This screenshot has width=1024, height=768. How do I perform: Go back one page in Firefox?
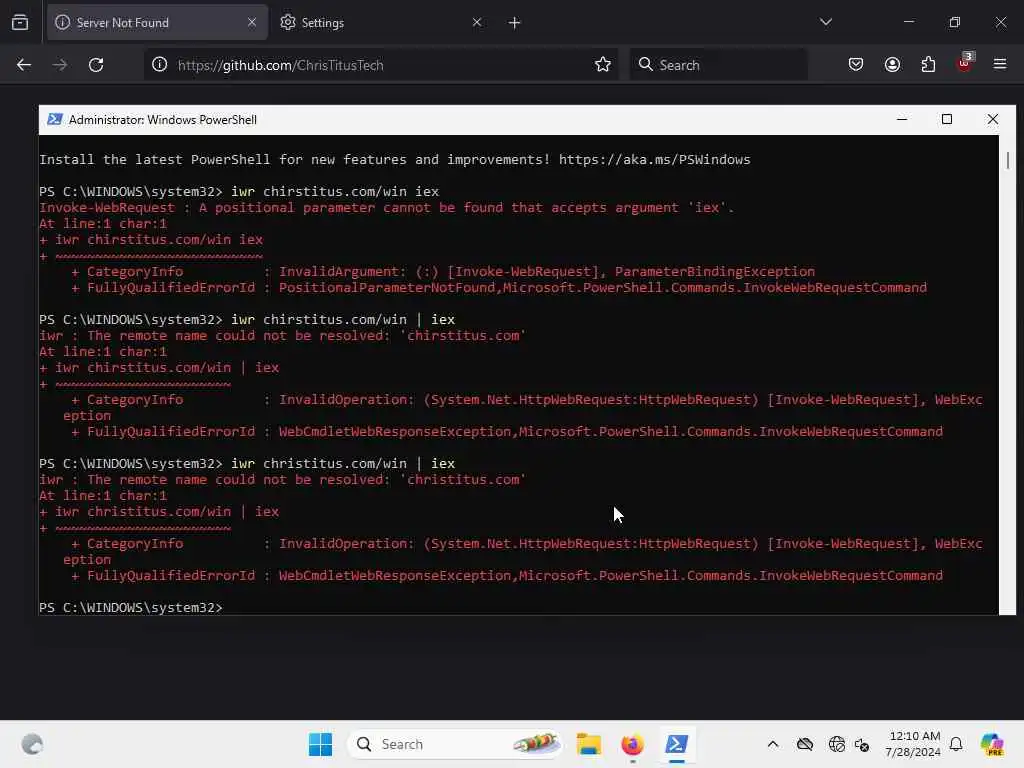(x=24, y=65)
